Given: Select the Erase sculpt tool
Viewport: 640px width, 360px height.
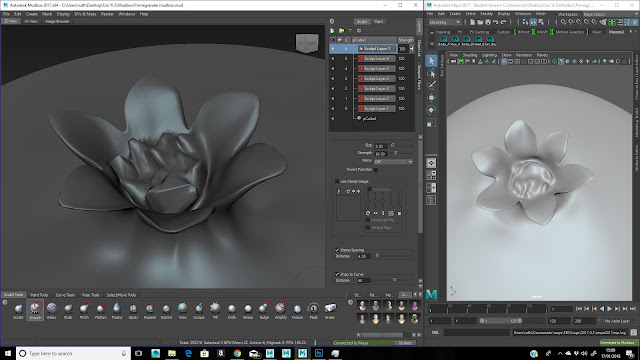Looking at the screenshot, I should coord(330,311).
